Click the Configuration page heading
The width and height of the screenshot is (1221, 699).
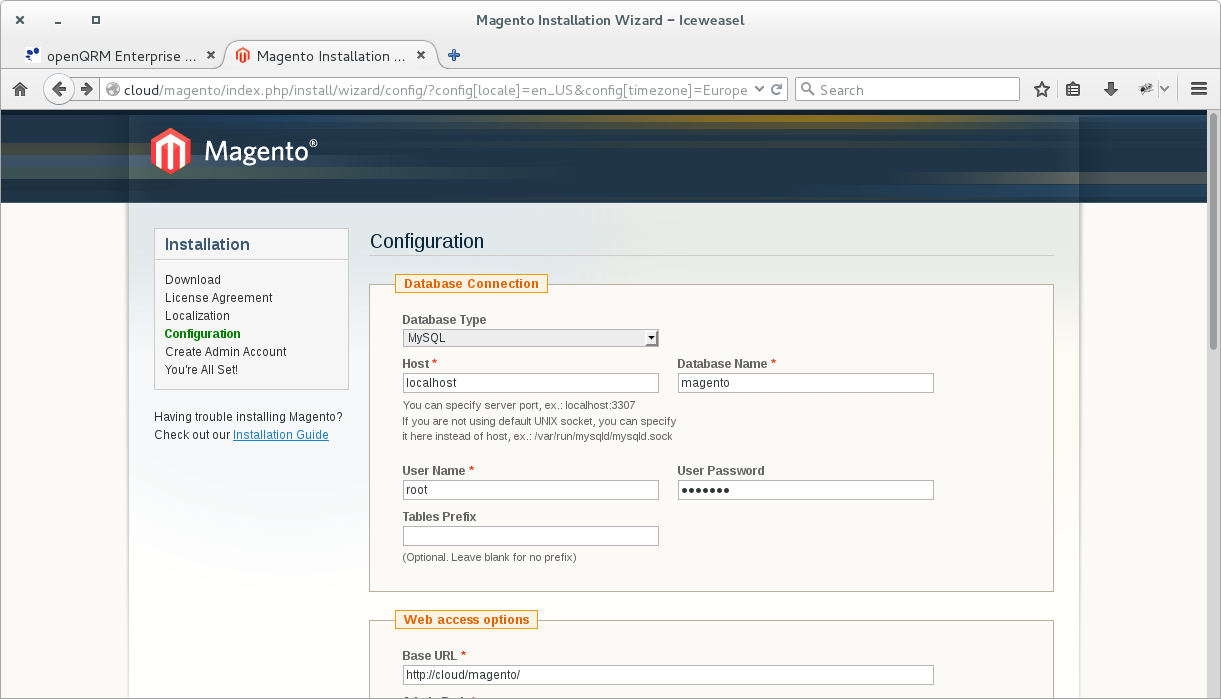click(427, 241)
